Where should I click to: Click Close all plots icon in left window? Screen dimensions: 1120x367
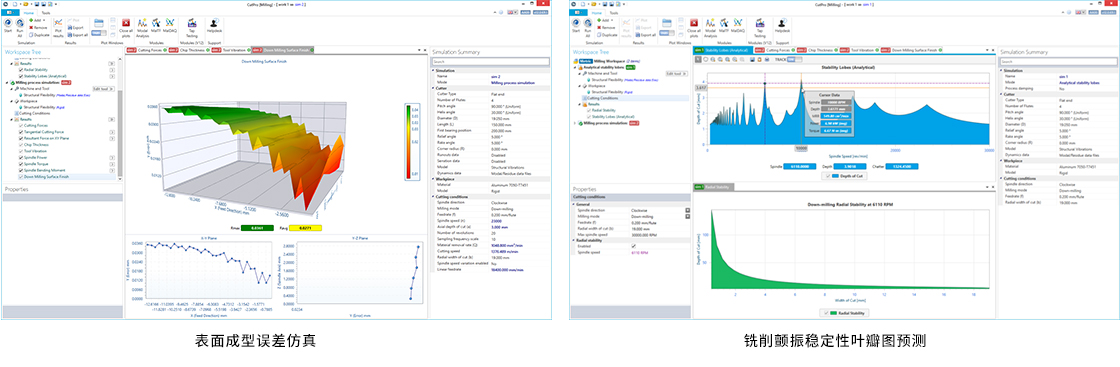click(x=126, y=26)
